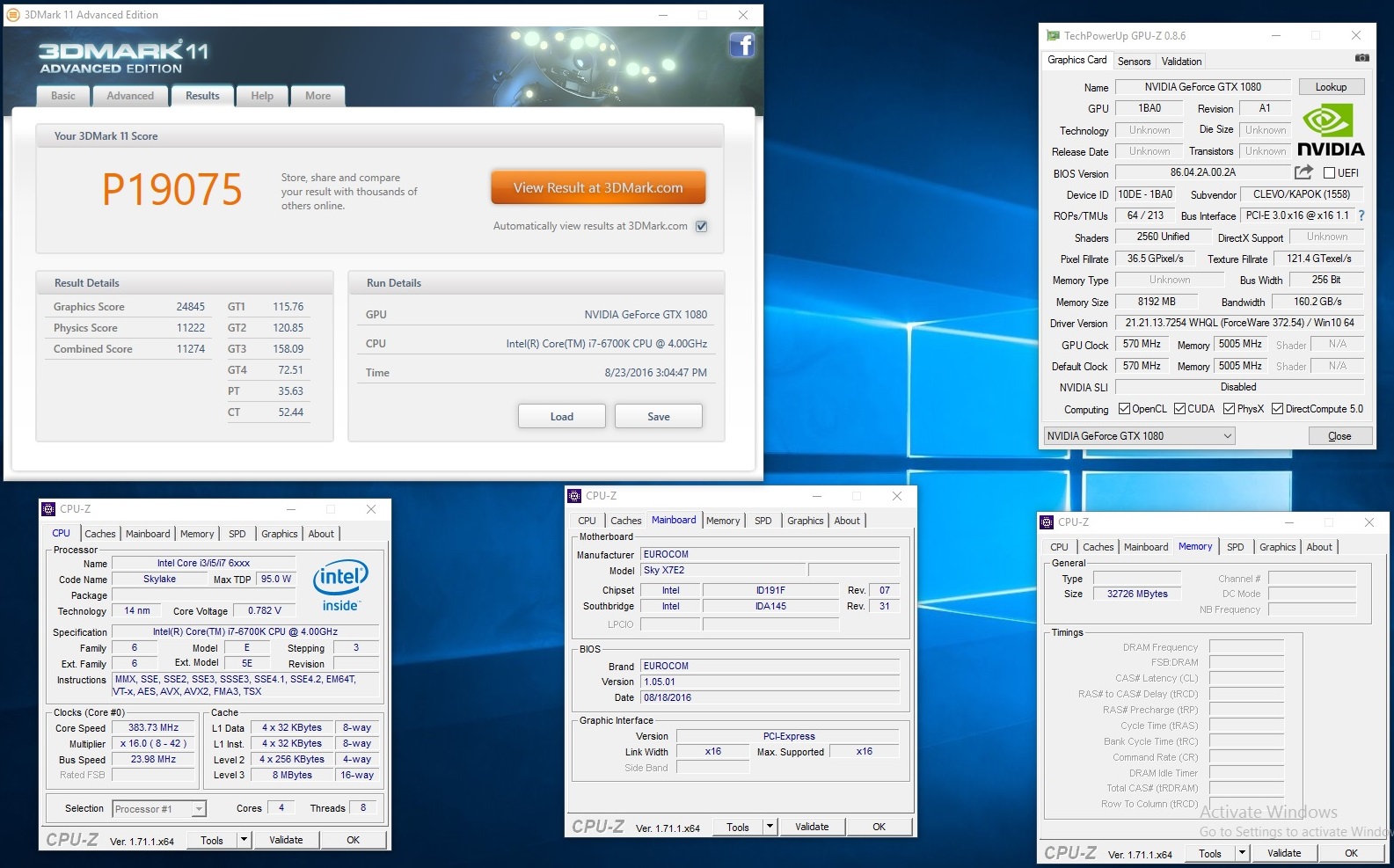The image size is (1394, 868).
Task: Click the GPU-Z screenshot camera icon
Action: point(1361,58)
